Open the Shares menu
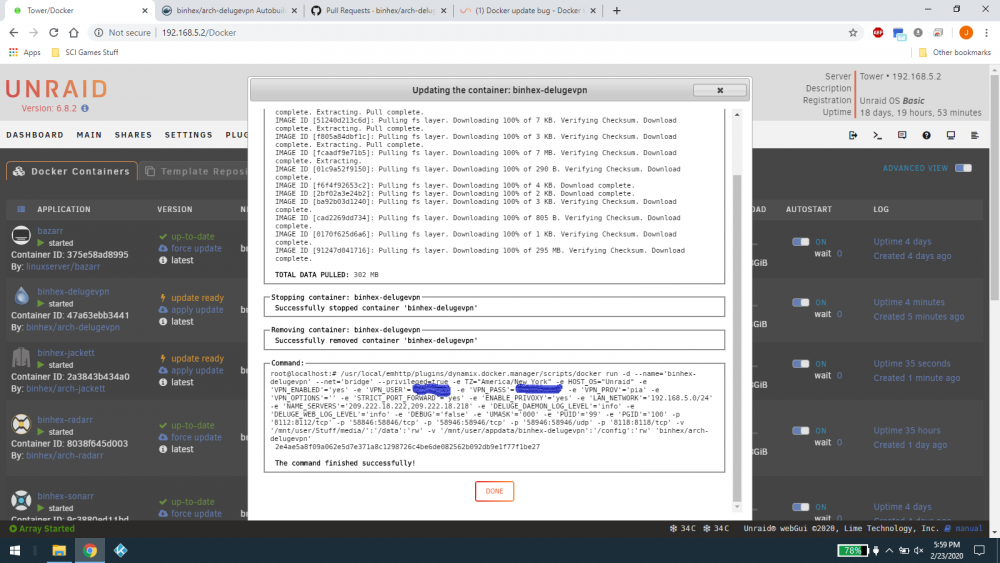This screenshot has width=1000, height=563. (133, 135)
